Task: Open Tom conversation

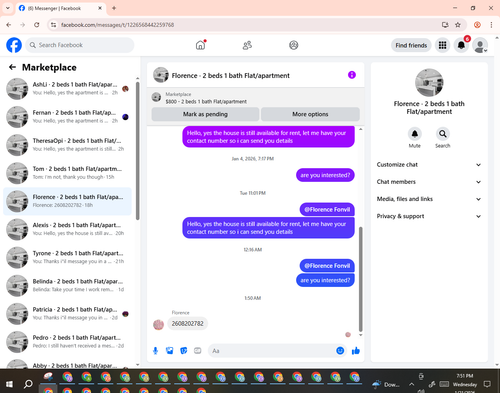Action: point(68,173)
